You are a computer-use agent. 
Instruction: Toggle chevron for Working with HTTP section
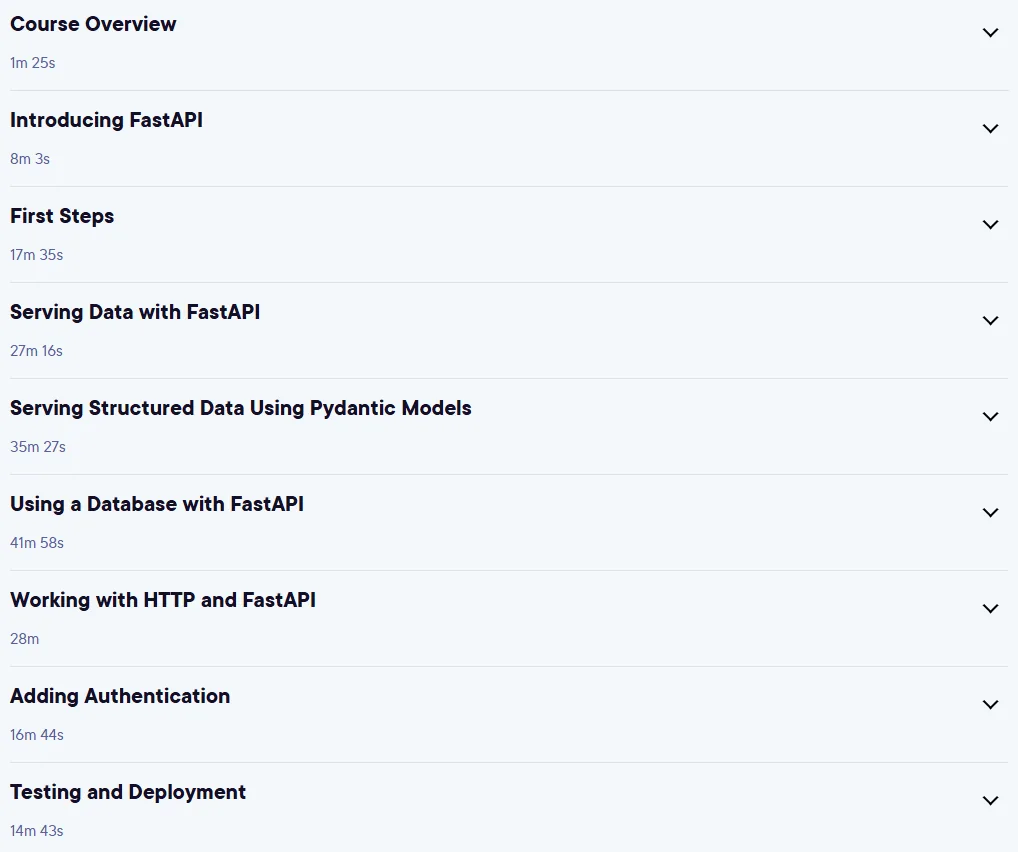(x=990, y=609)
